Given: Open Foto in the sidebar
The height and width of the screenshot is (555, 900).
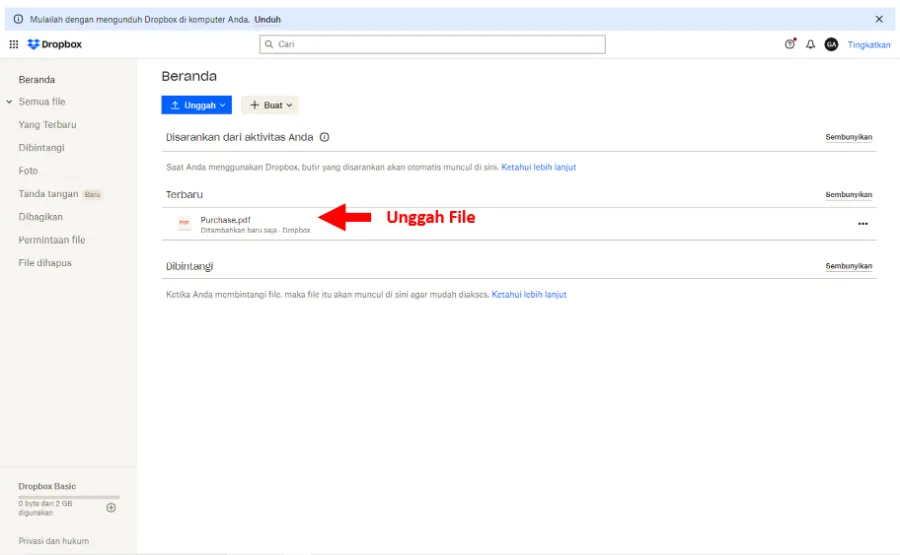Looking at the screenshot, I should [28, 170].
